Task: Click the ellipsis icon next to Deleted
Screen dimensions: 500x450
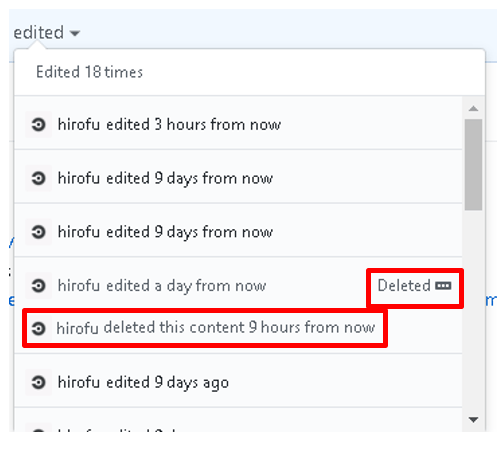Action: tap(443, 286)
